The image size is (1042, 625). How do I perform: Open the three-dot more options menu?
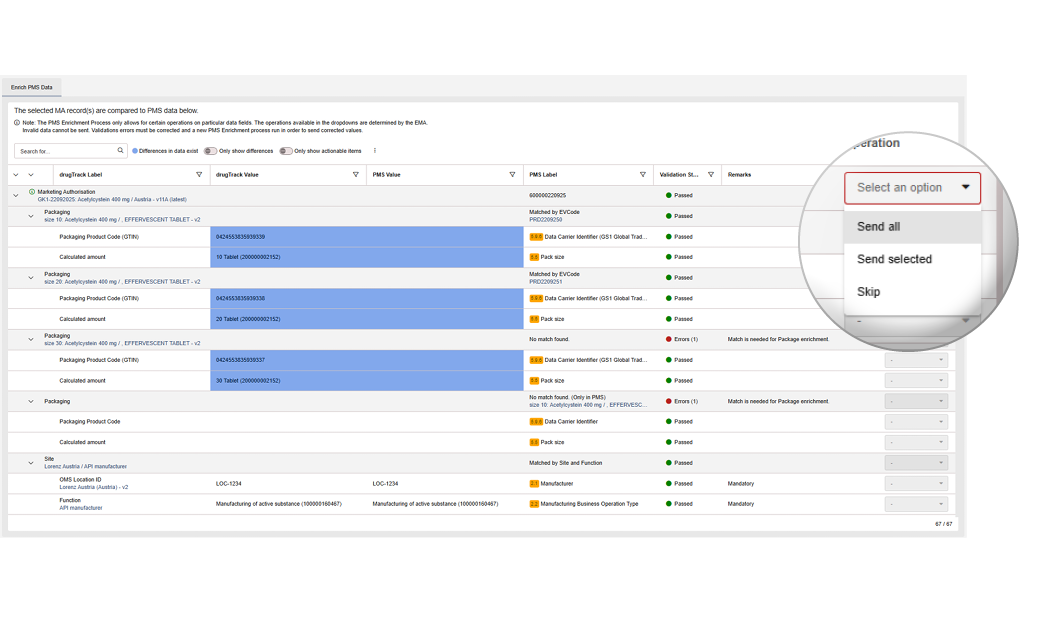374,151
